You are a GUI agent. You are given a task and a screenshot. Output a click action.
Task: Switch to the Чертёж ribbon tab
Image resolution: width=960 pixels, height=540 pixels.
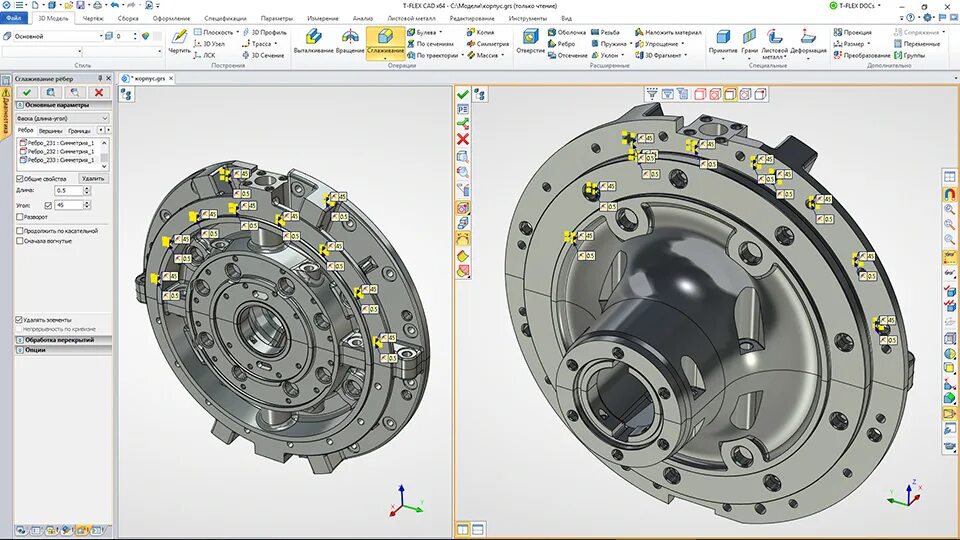tap(93, 18)
